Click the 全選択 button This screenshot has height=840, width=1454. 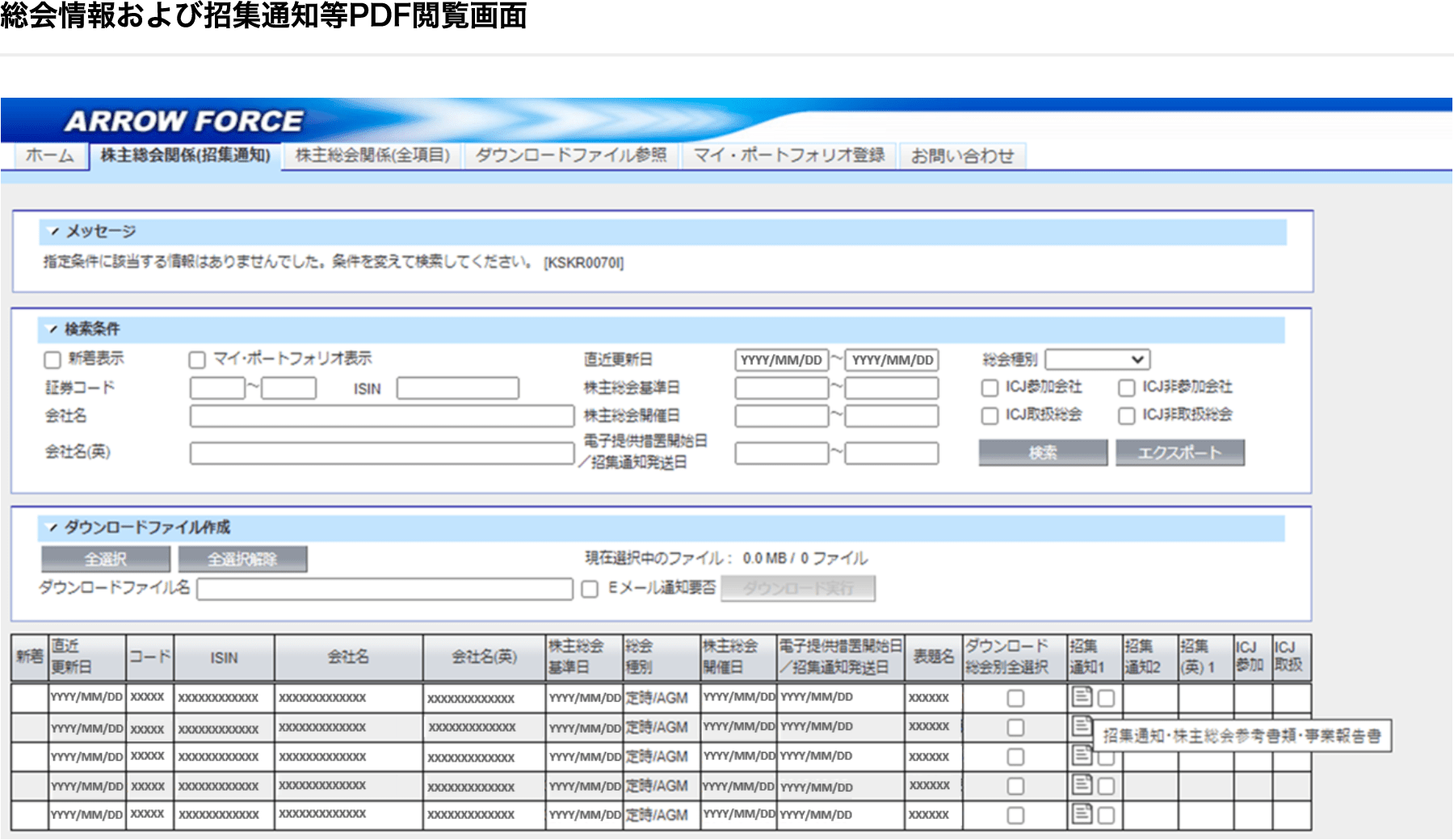(106, 559)
